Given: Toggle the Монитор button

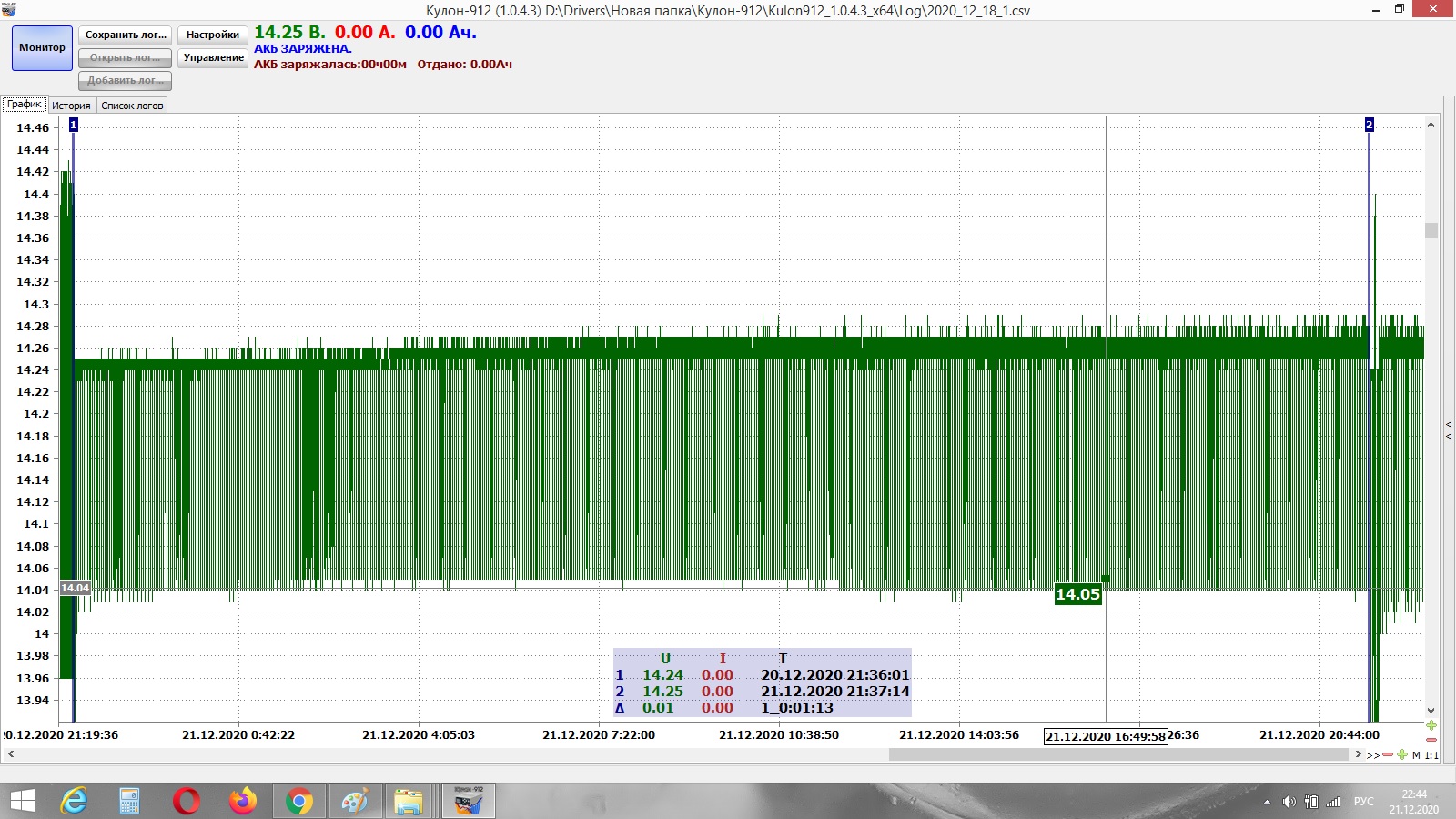Looking at the screenshot, I should [42, 47].
